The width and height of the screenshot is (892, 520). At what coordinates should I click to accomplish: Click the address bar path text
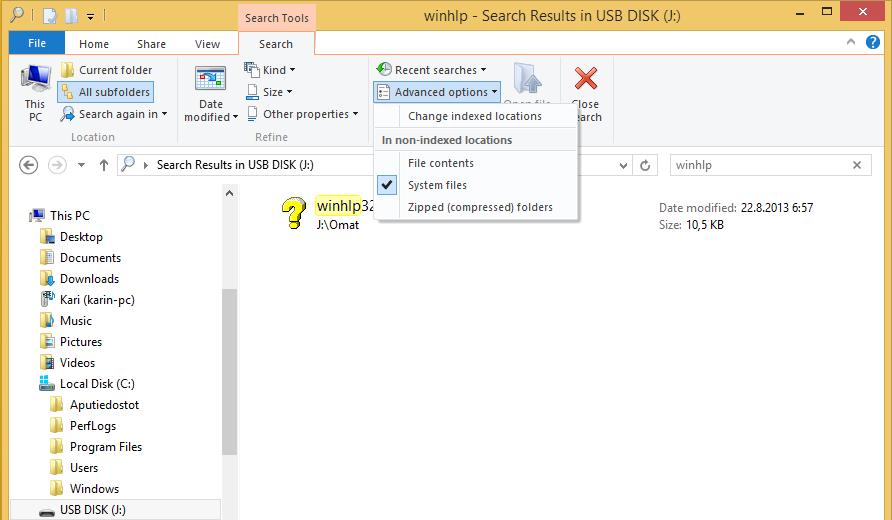pos(235,165)
